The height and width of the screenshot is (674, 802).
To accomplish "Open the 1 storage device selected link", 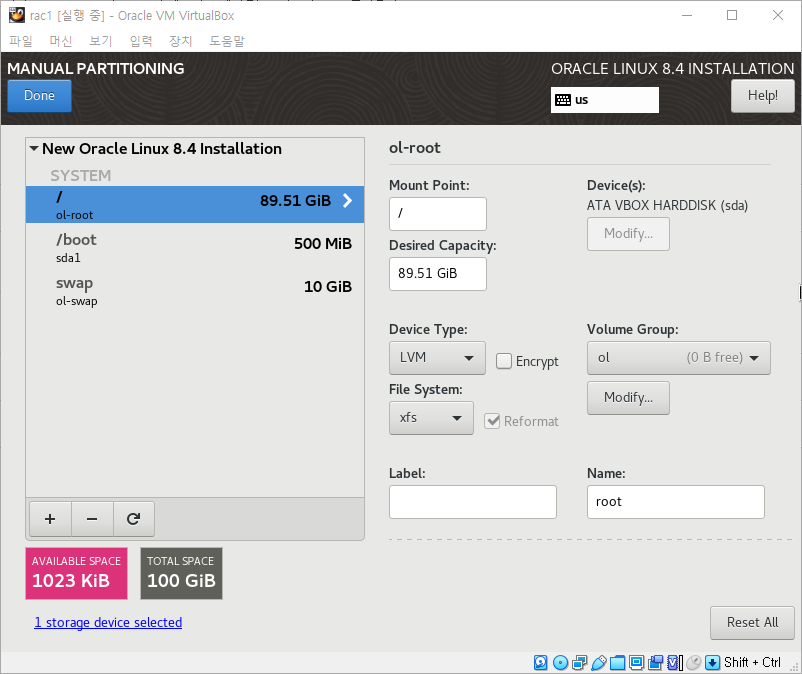I will (x=108, y=622).
